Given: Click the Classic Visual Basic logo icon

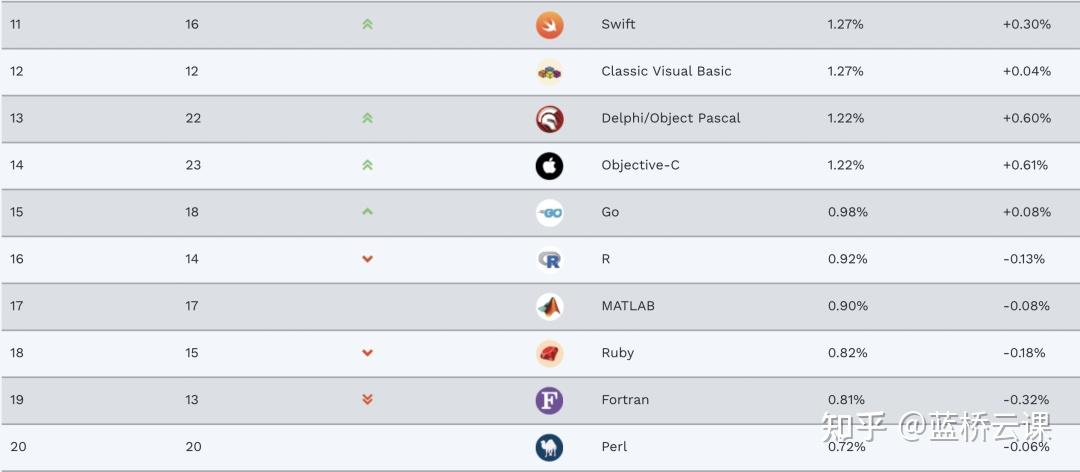Looking at the screenshot, I should pos(549,72).
